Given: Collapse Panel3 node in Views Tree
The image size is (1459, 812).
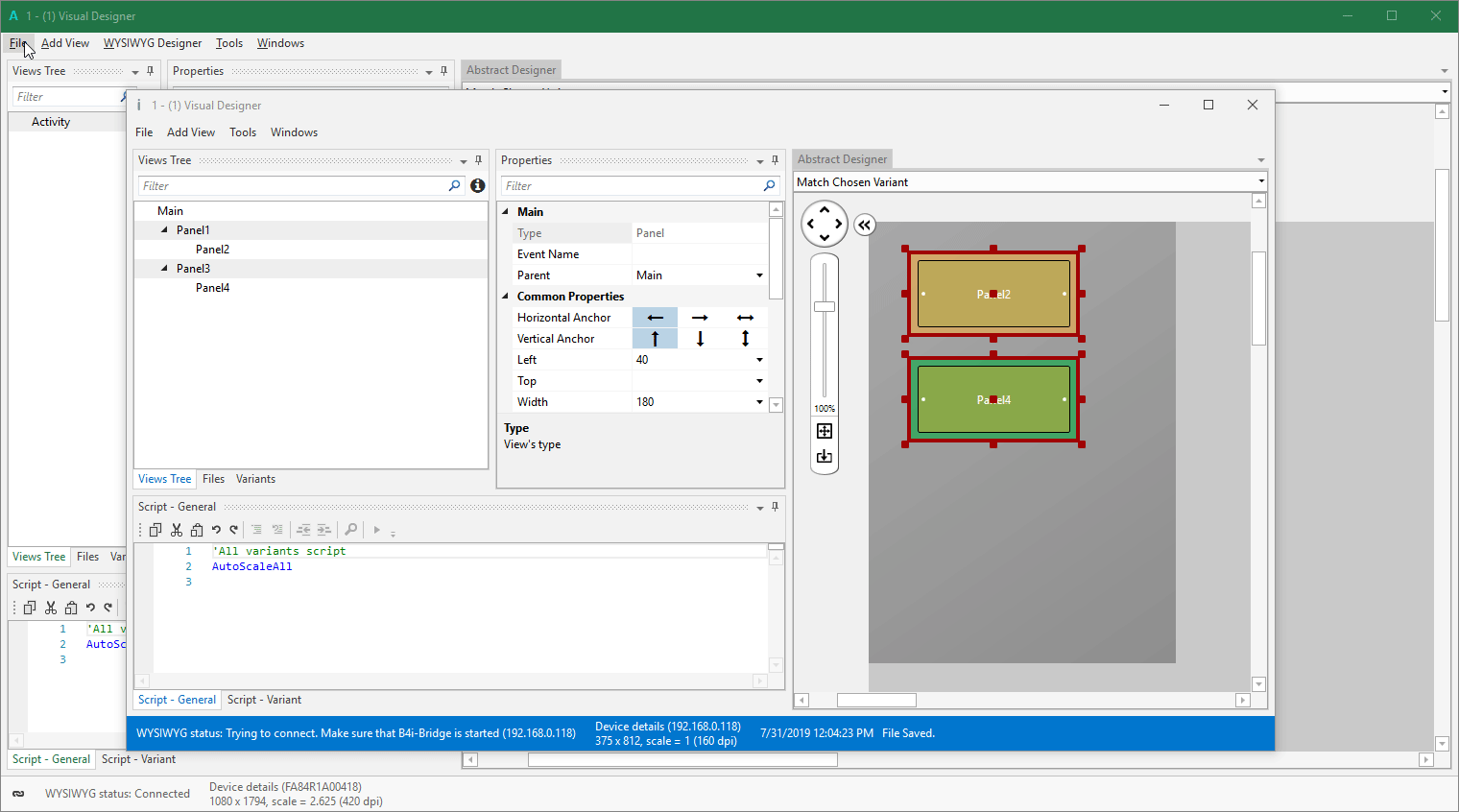Looking at the screenshot, I should (164, 269).
